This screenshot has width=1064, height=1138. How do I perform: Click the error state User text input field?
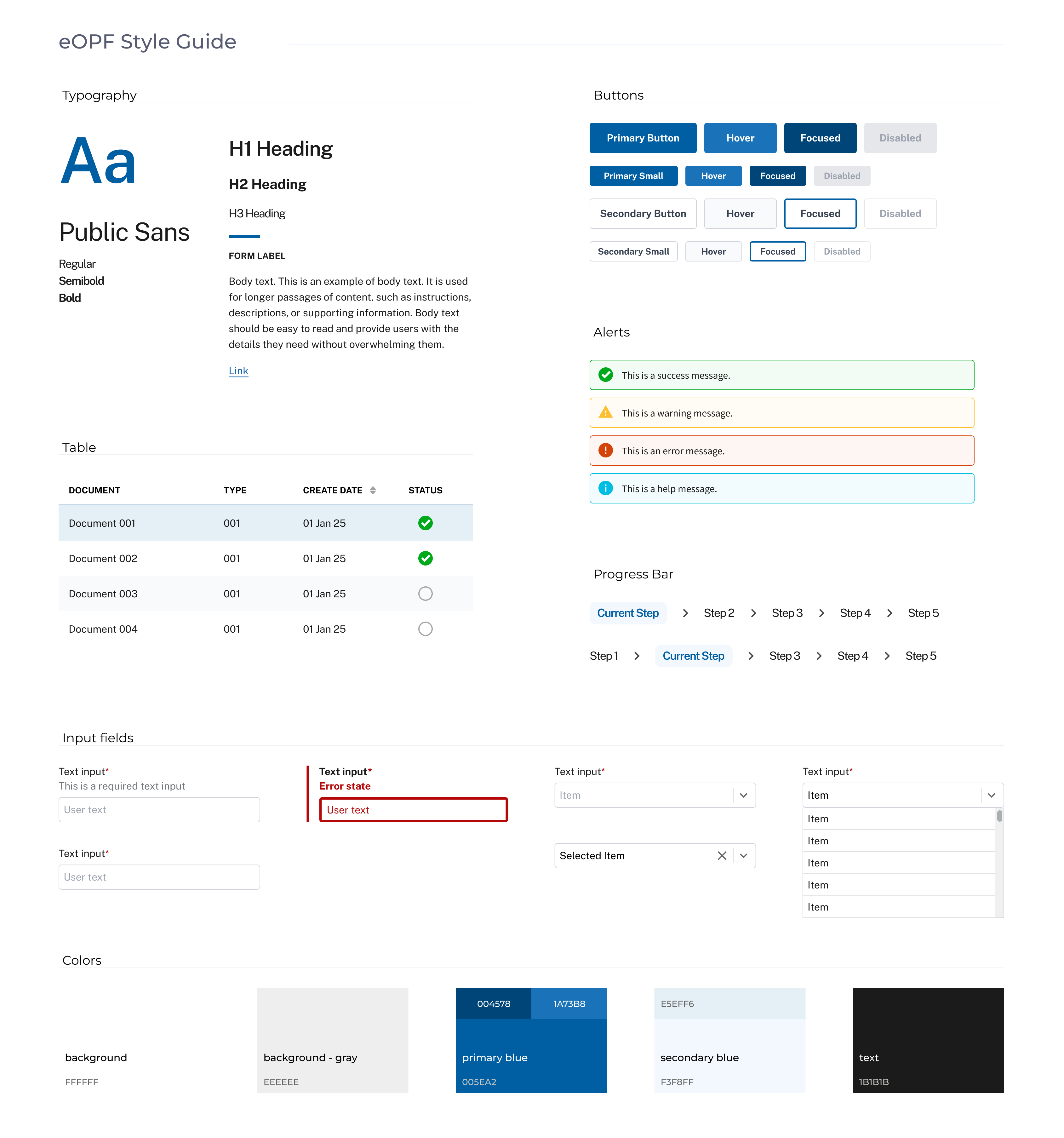pyautogui.click(x=413, y=809)
